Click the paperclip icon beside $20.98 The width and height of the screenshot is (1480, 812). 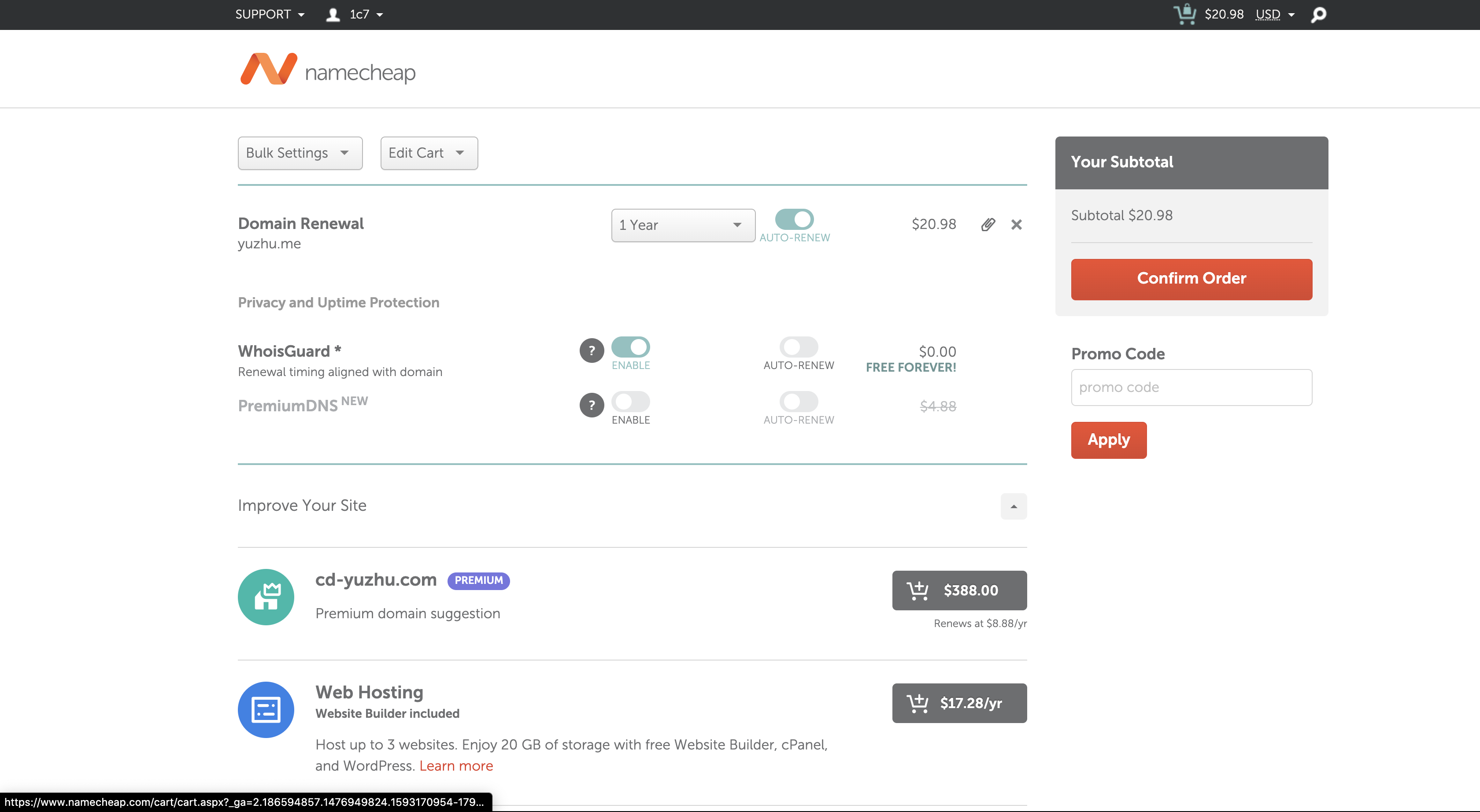coord(988,225)
